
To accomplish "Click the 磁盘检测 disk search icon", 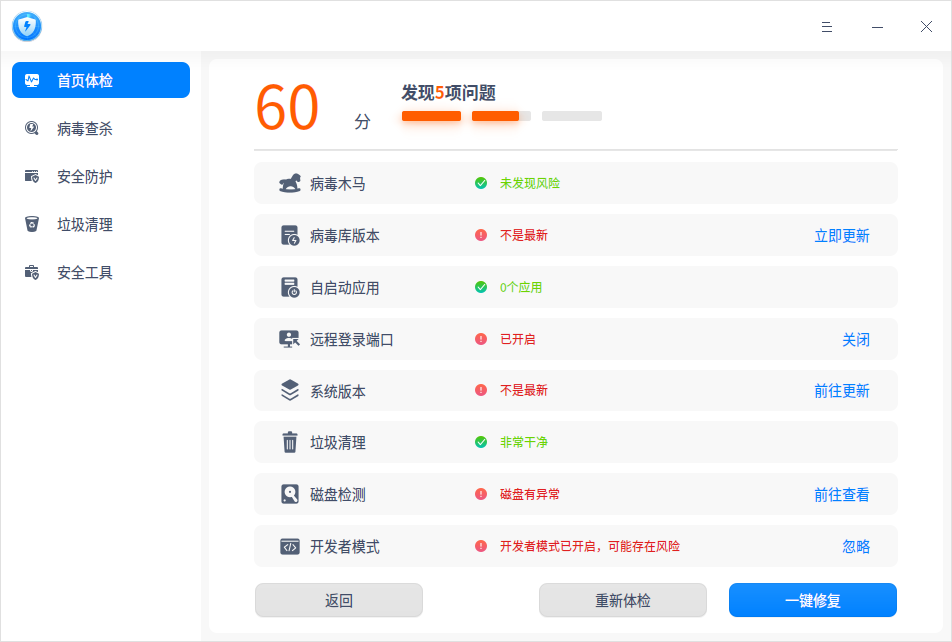I will [x=290, y=494].
